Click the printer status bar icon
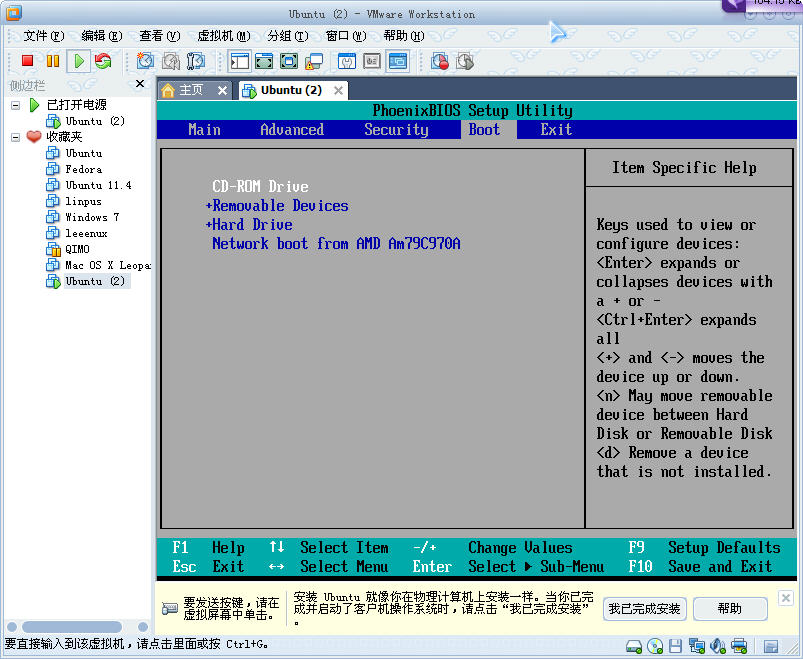Image resolution: width=803 pixels, height=659 pixels. (x=739, y=646)
